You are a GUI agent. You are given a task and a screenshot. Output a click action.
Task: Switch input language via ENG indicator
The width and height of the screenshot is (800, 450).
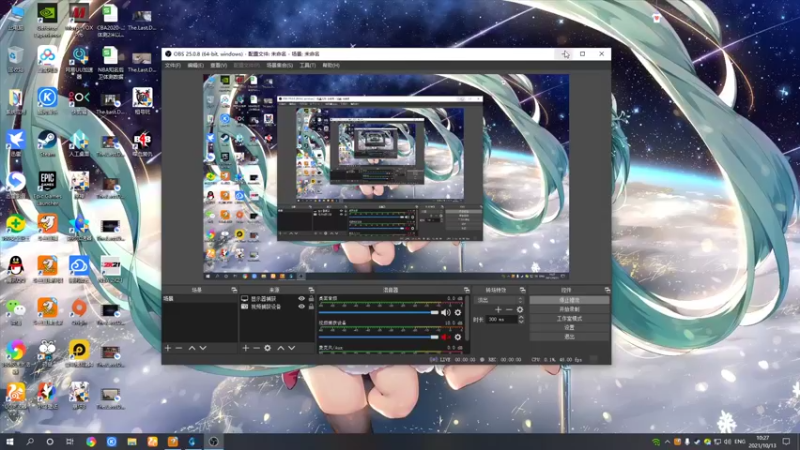click(x=740, y=442)
